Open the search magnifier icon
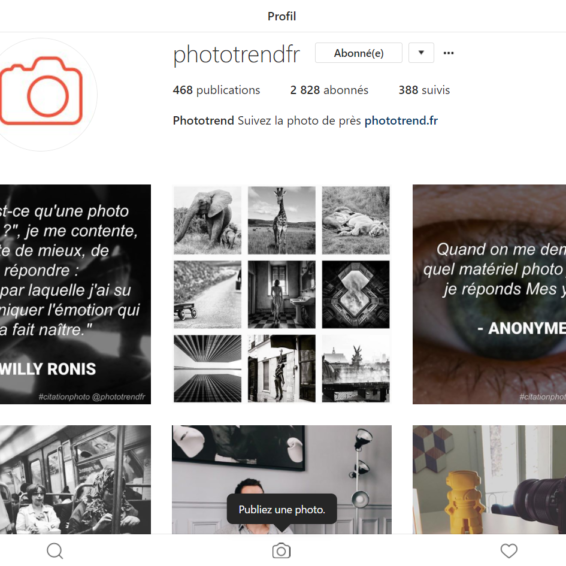The height and width of the screenshot is (566, 566). 55,551
